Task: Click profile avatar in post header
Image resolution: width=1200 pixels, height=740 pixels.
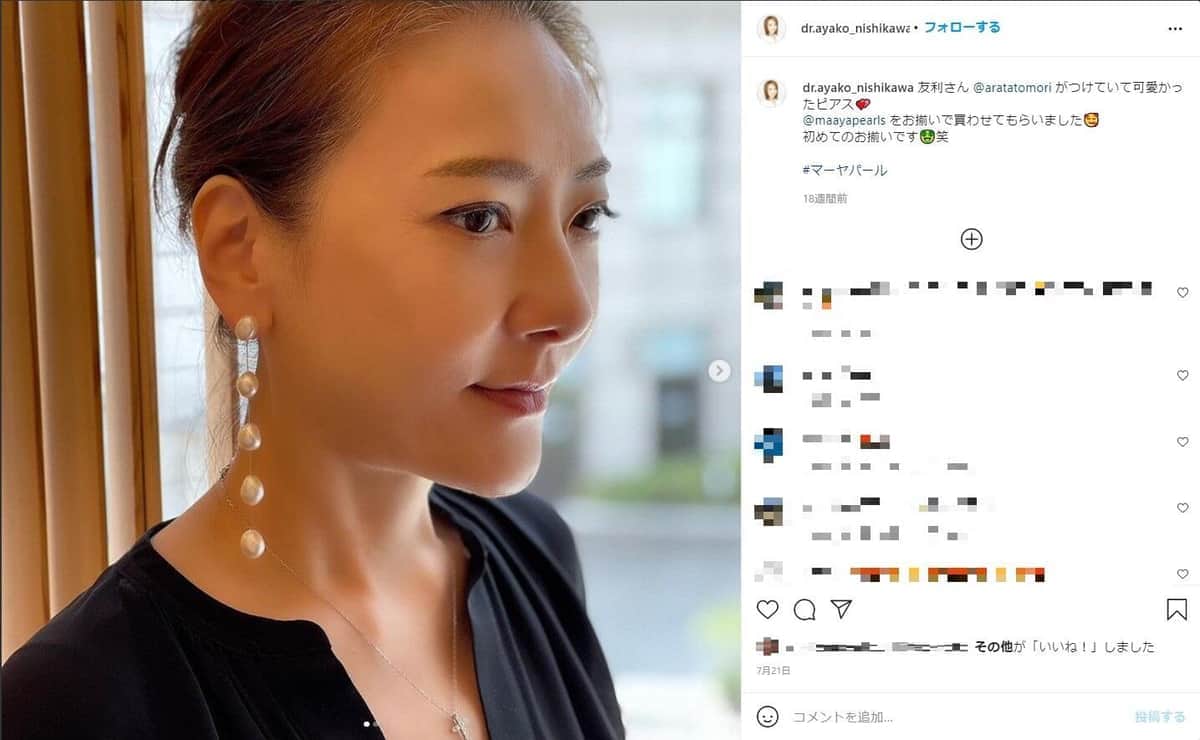Action: [770, 29]
